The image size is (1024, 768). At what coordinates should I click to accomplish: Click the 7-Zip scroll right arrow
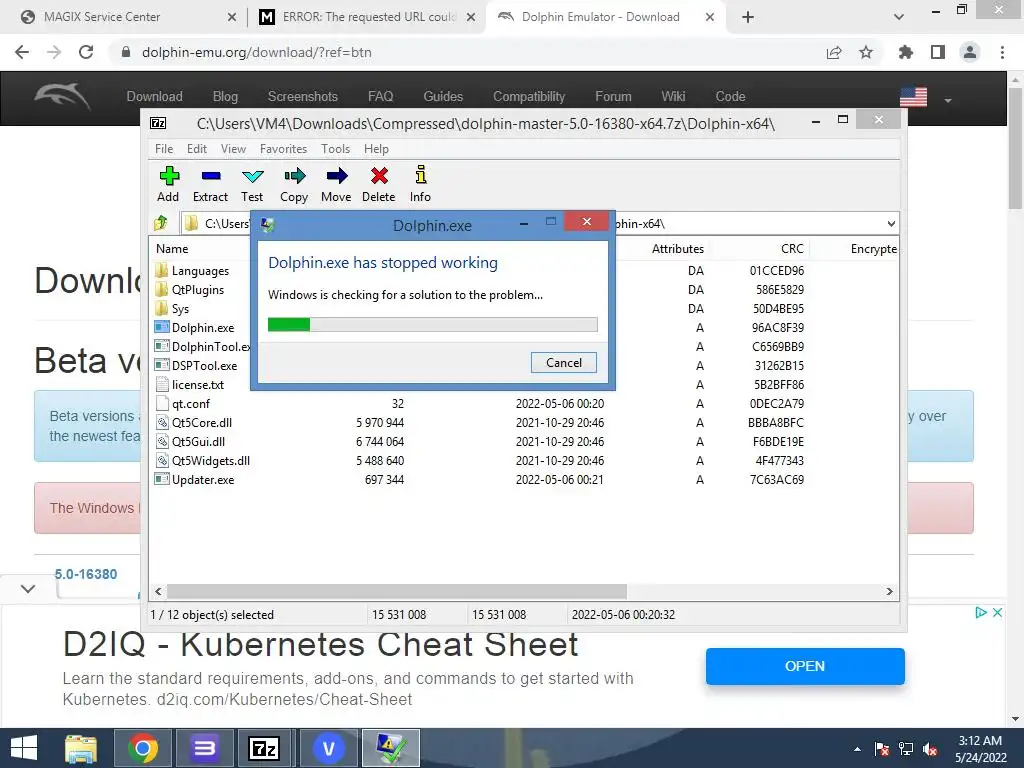[x=889, y=591]
